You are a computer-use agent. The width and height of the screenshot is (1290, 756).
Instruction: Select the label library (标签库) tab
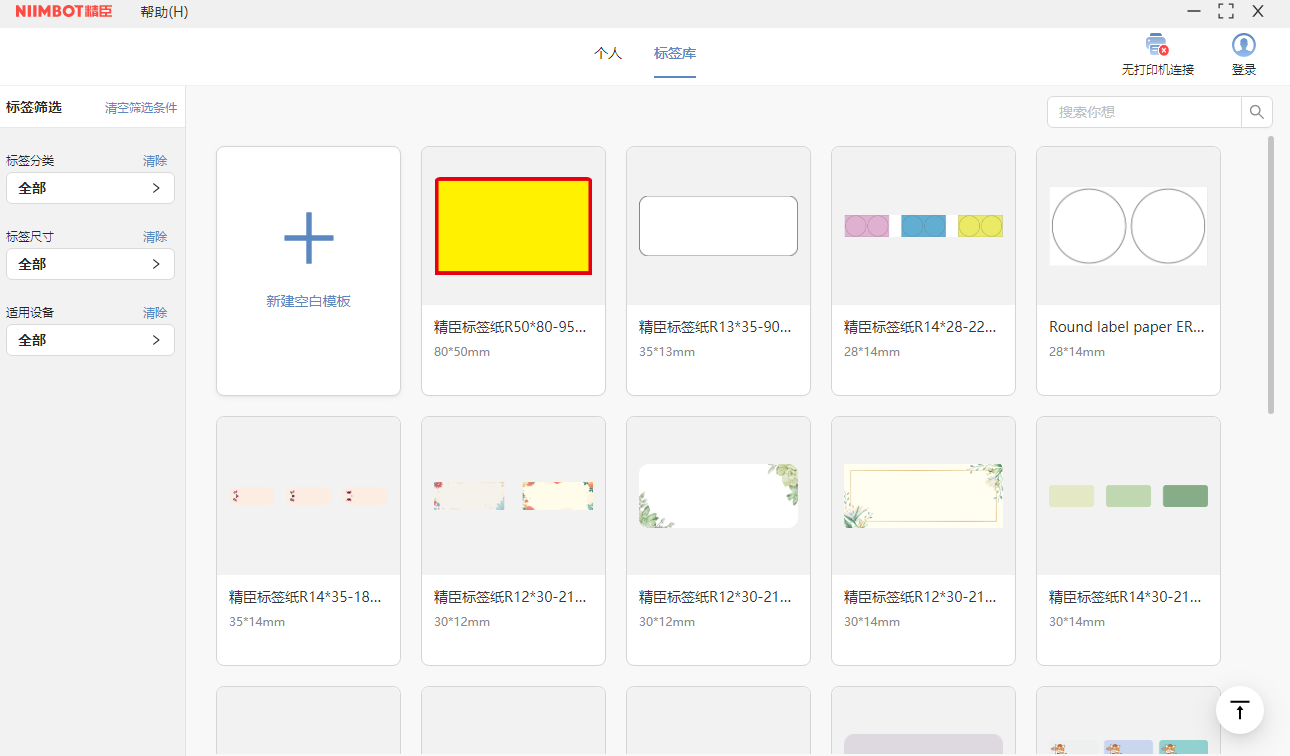675,54
